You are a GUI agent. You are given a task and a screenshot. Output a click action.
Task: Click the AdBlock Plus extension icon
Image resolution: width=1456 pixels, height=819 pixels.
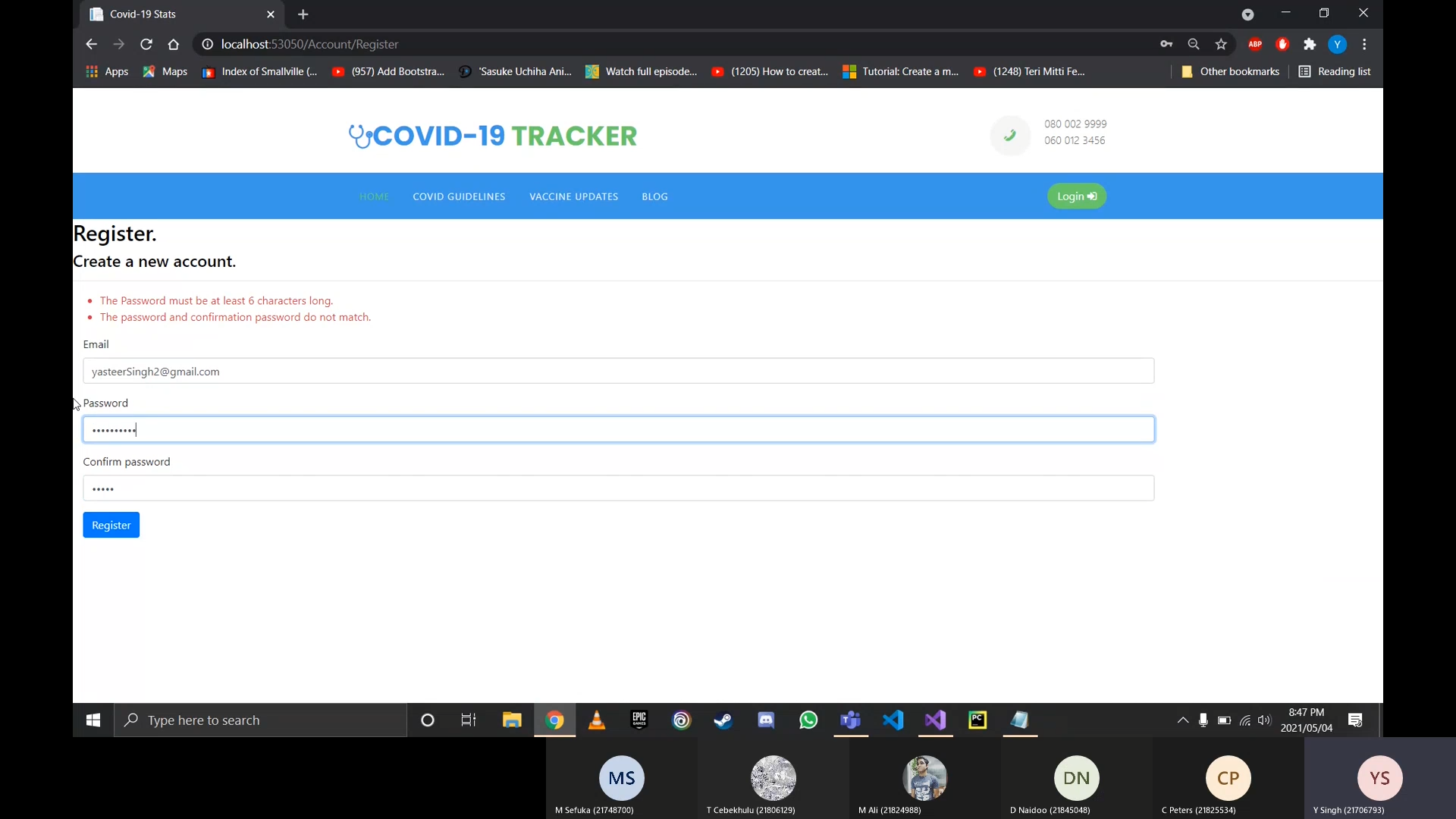tap(1255, 45)
